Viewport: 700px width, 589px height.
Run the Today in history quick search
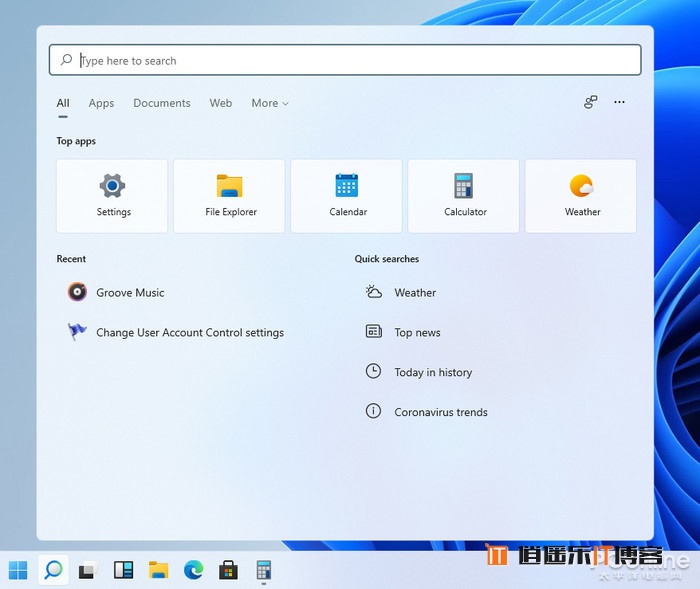pyautogui.click(x=419, y=372)
